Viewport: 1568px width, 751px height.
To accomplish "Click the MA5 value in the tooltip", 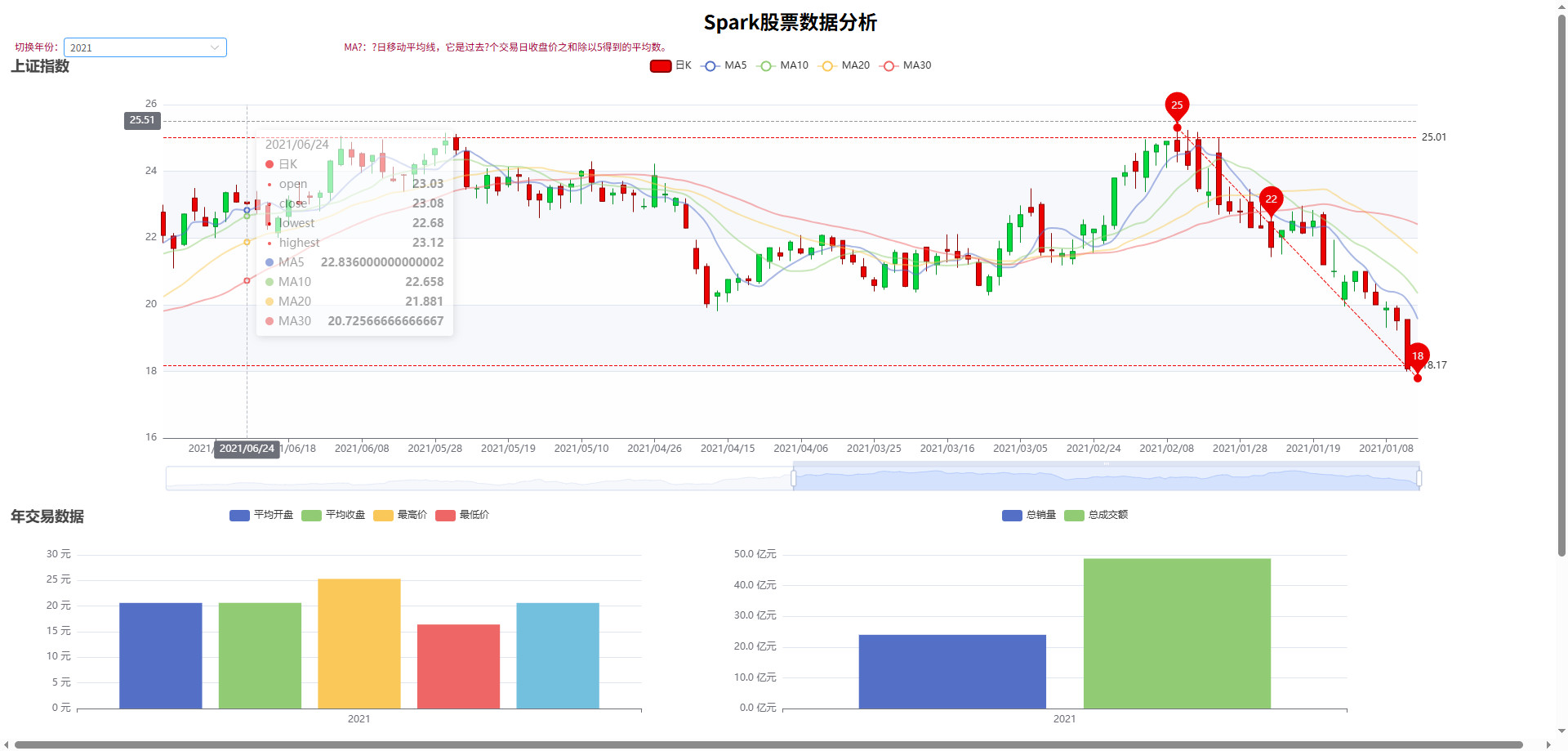I will (382, 262).
